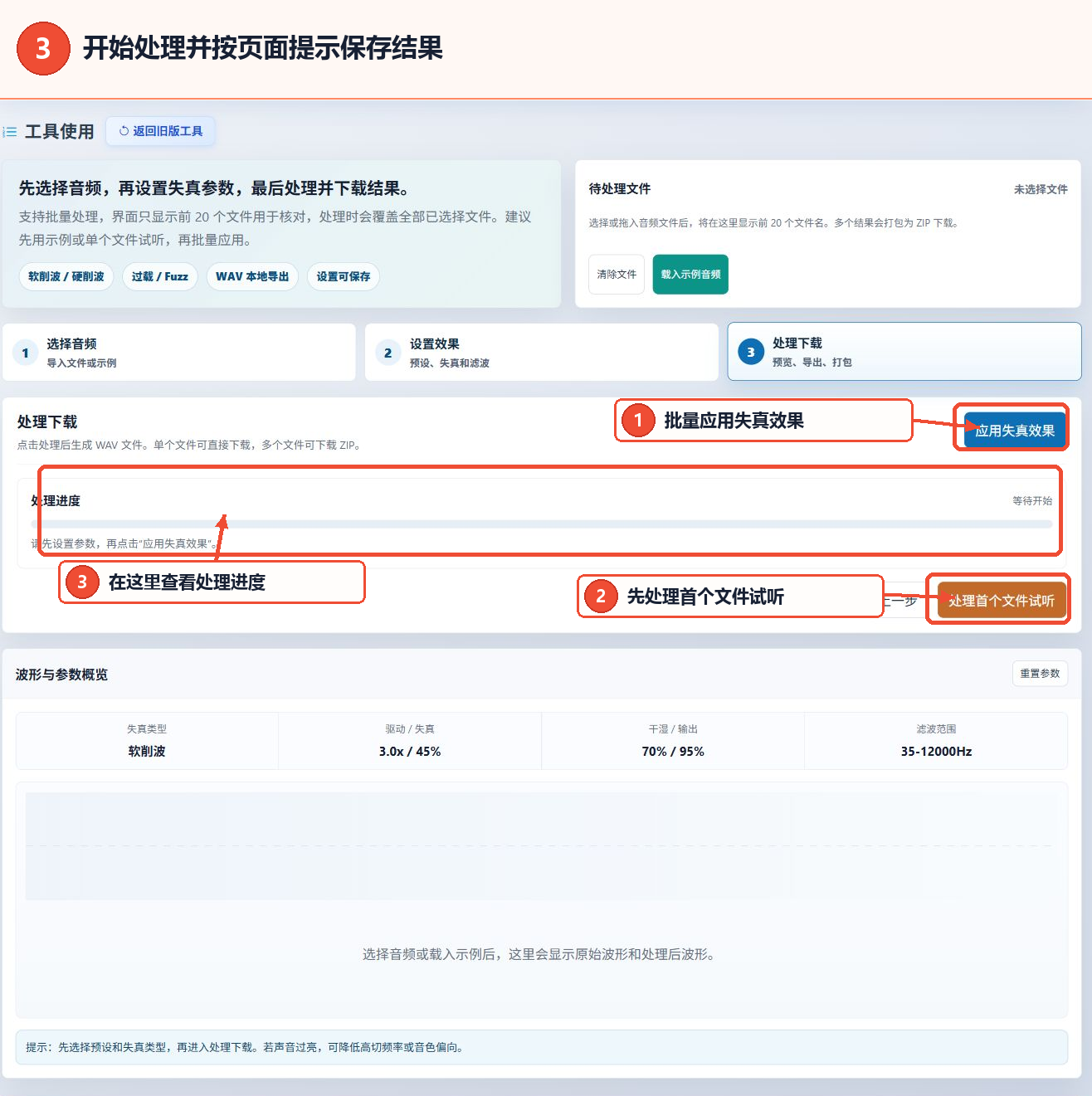This screenshot has height=1096, width=1092.
Task: Click the hint text starting 提示：先选择预设
Action: 246,1047
